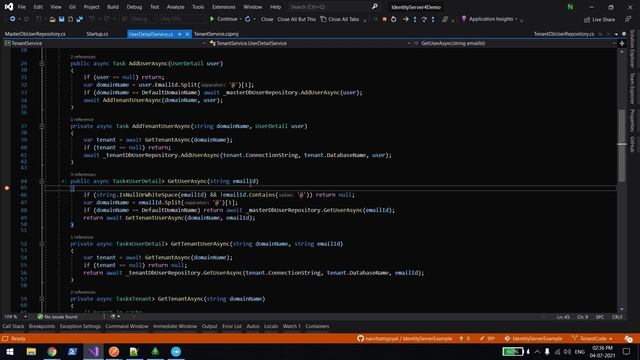Open the File menu

[22, 7]
